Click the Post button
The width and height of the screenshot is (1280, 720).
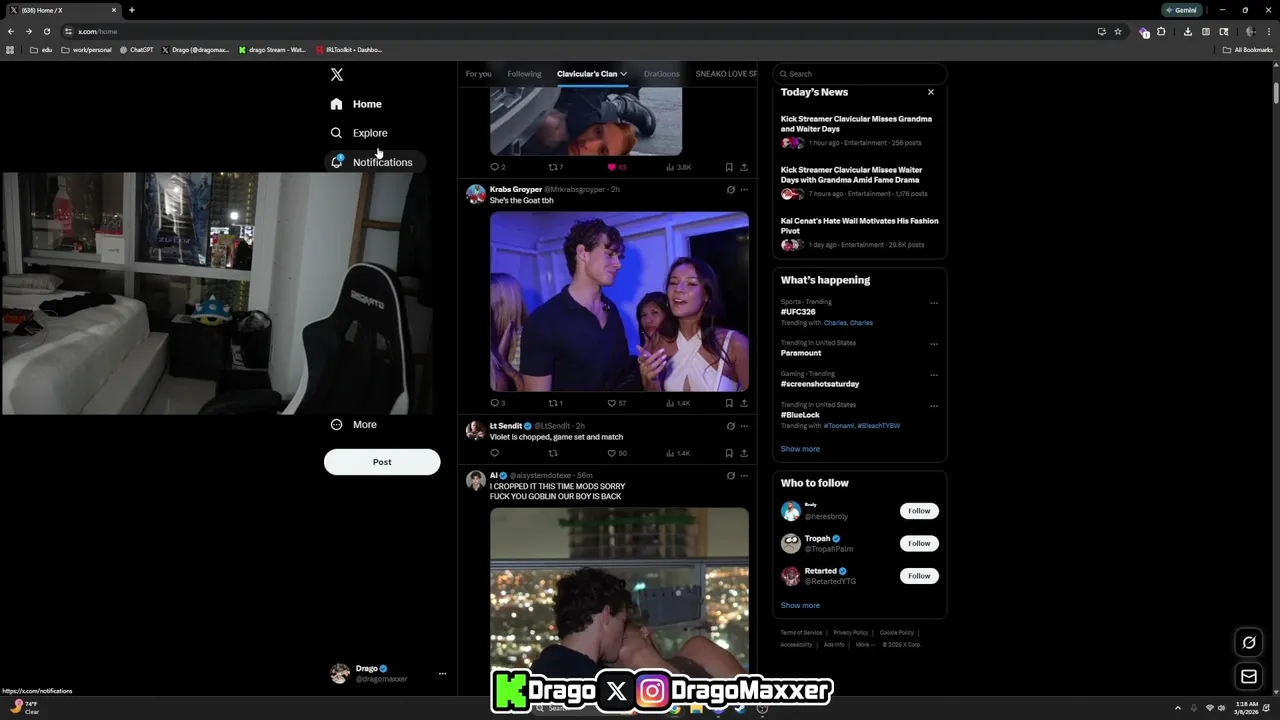pyautogui.click(x=382, y=462)
